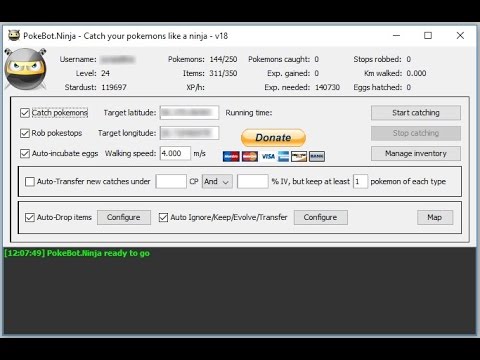
Task: Enable Auto-Transfer new catches checkbox
Action: (30, 182)
